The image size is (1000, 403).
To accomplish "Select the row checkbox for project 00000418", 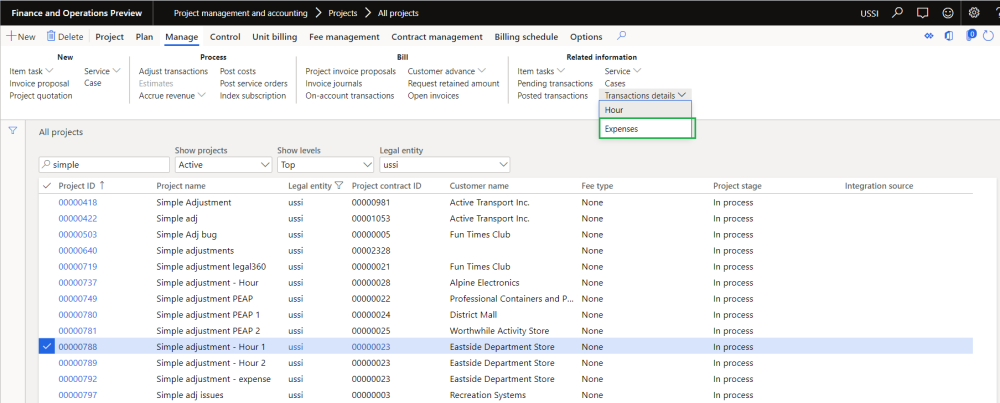I will [x=46, y=203].
